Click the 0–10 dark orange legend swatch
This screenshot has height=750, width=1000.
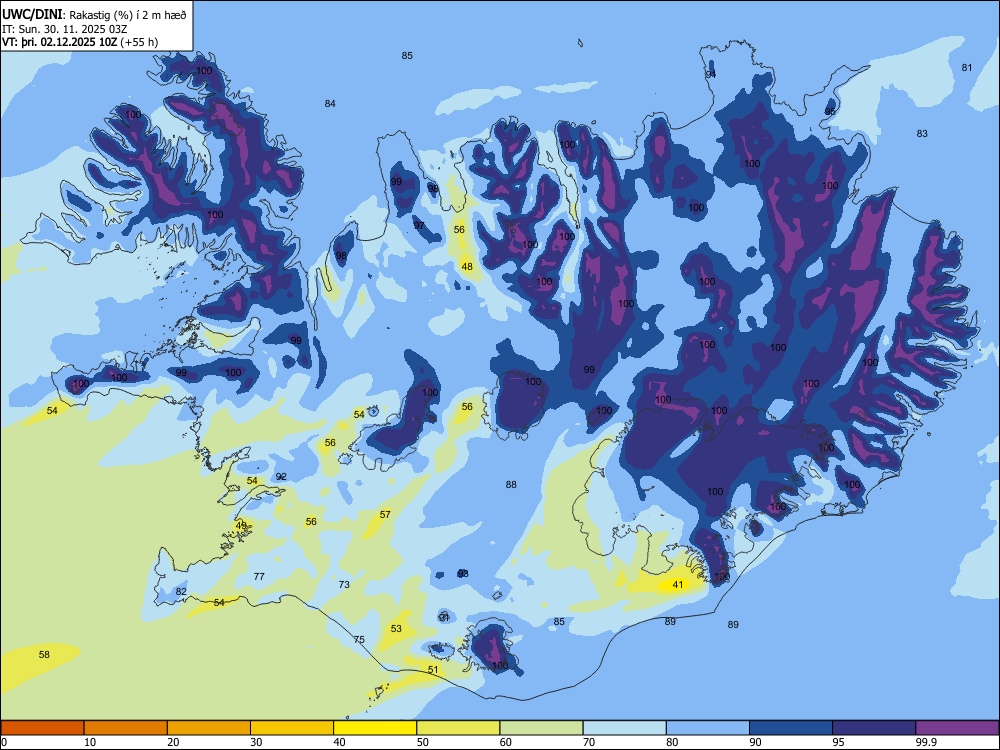42,728
